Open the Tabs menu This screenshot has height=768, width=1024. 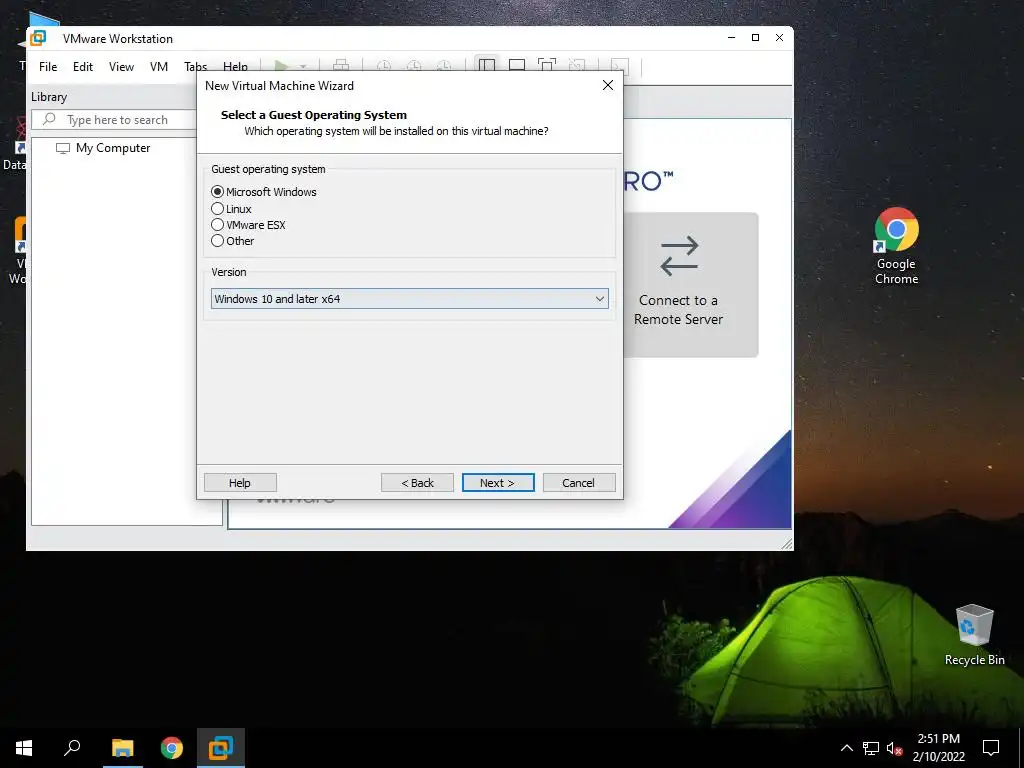tap(195, 67)
